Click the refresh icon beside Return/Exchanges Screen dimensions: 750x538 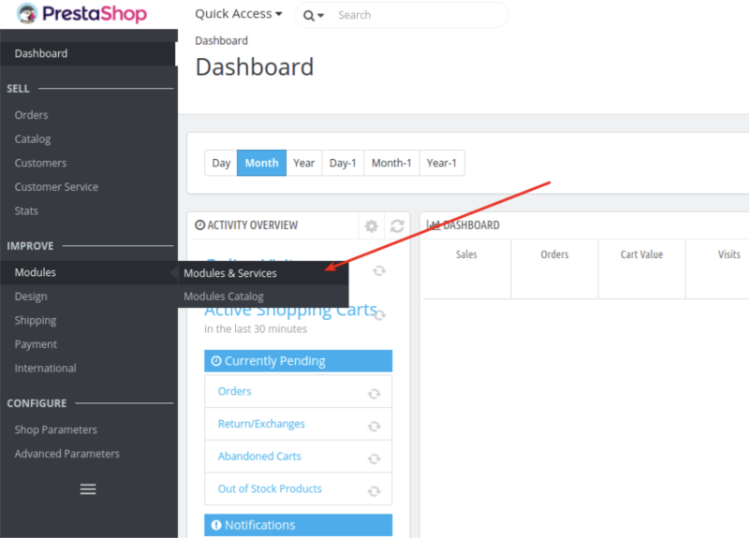pyautogui.click(x=374, y=425)
